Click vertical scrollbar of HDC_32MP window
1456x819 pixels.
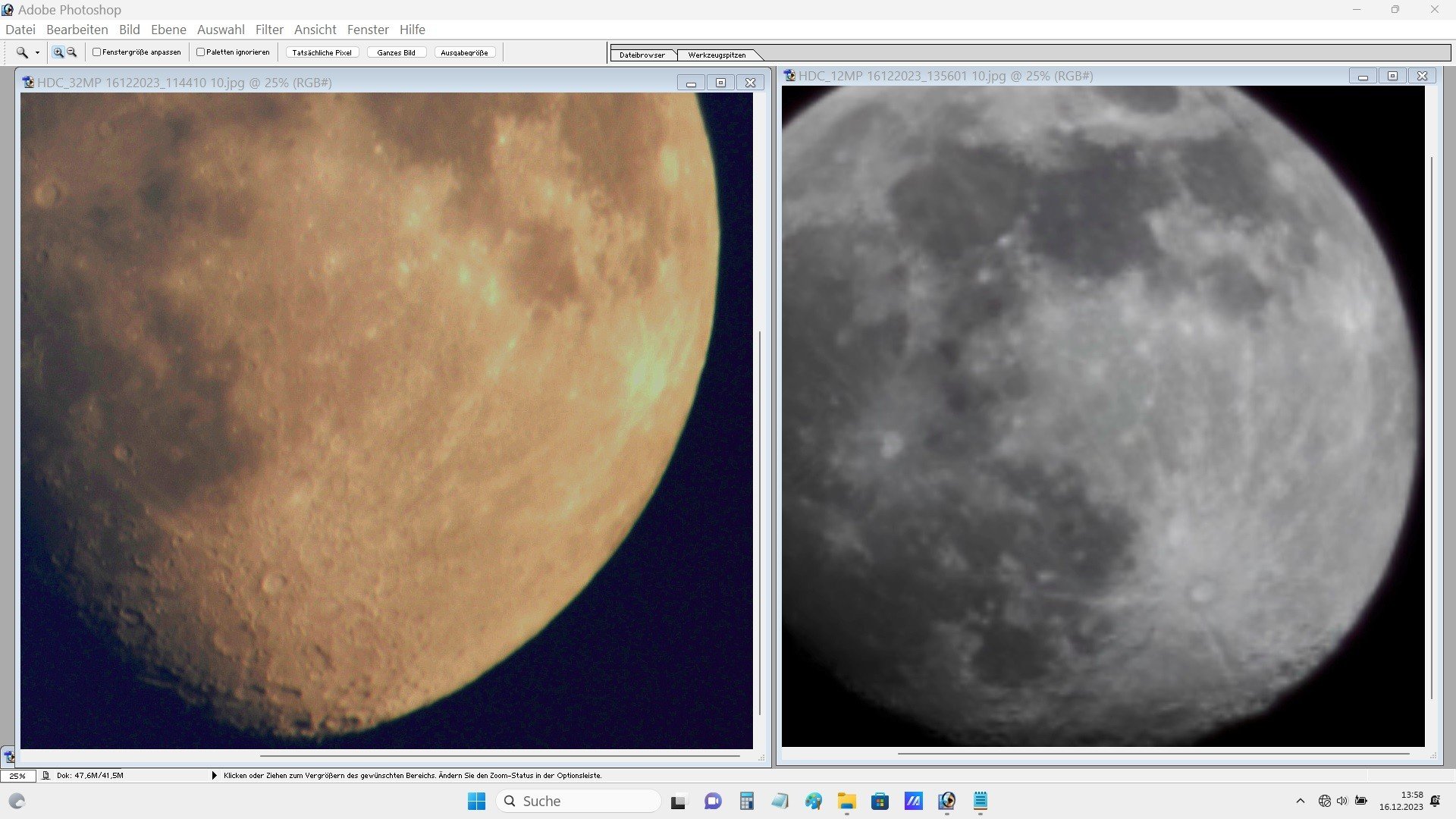tap(760, 523)
